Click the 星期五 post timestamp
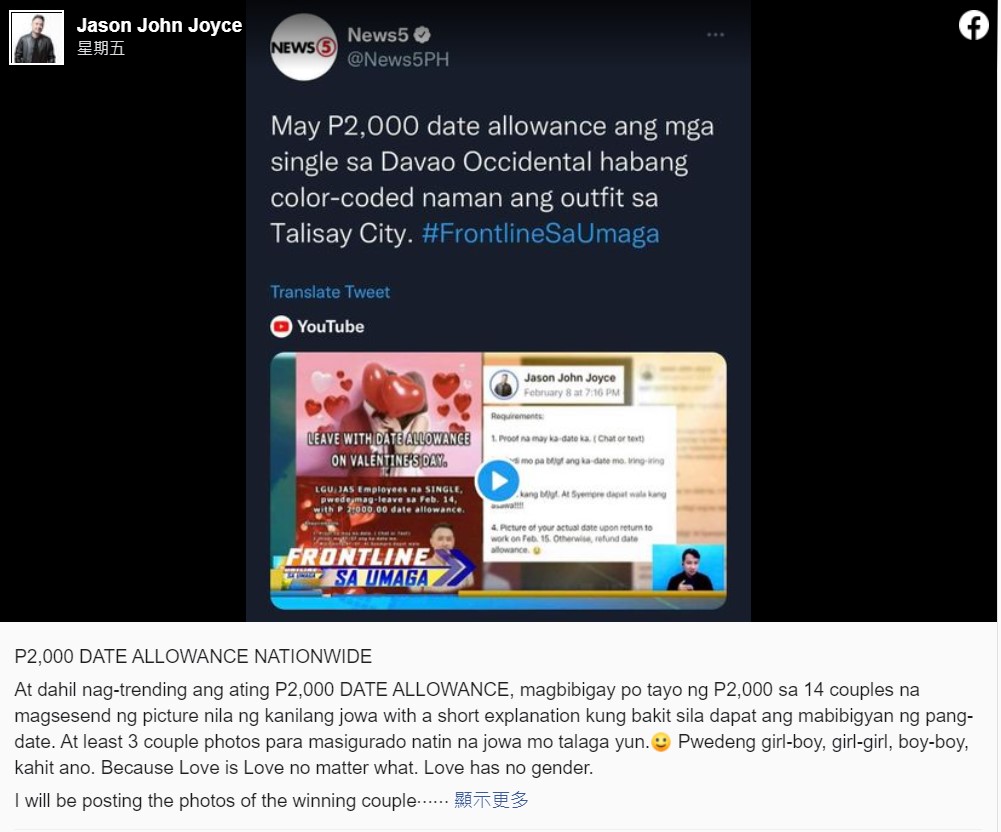The height and width of the screenshot is (832, 1001). (x=101, y=49)
